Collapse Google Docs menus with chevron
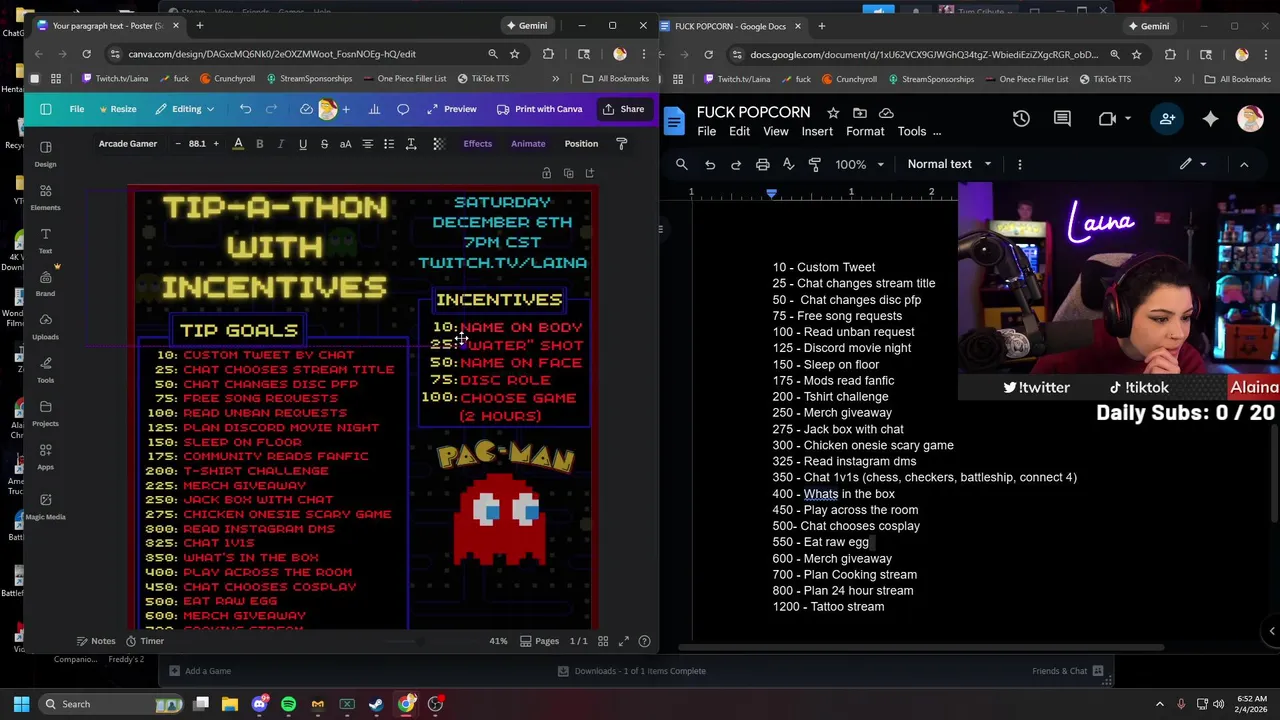 pos(1244,164)
